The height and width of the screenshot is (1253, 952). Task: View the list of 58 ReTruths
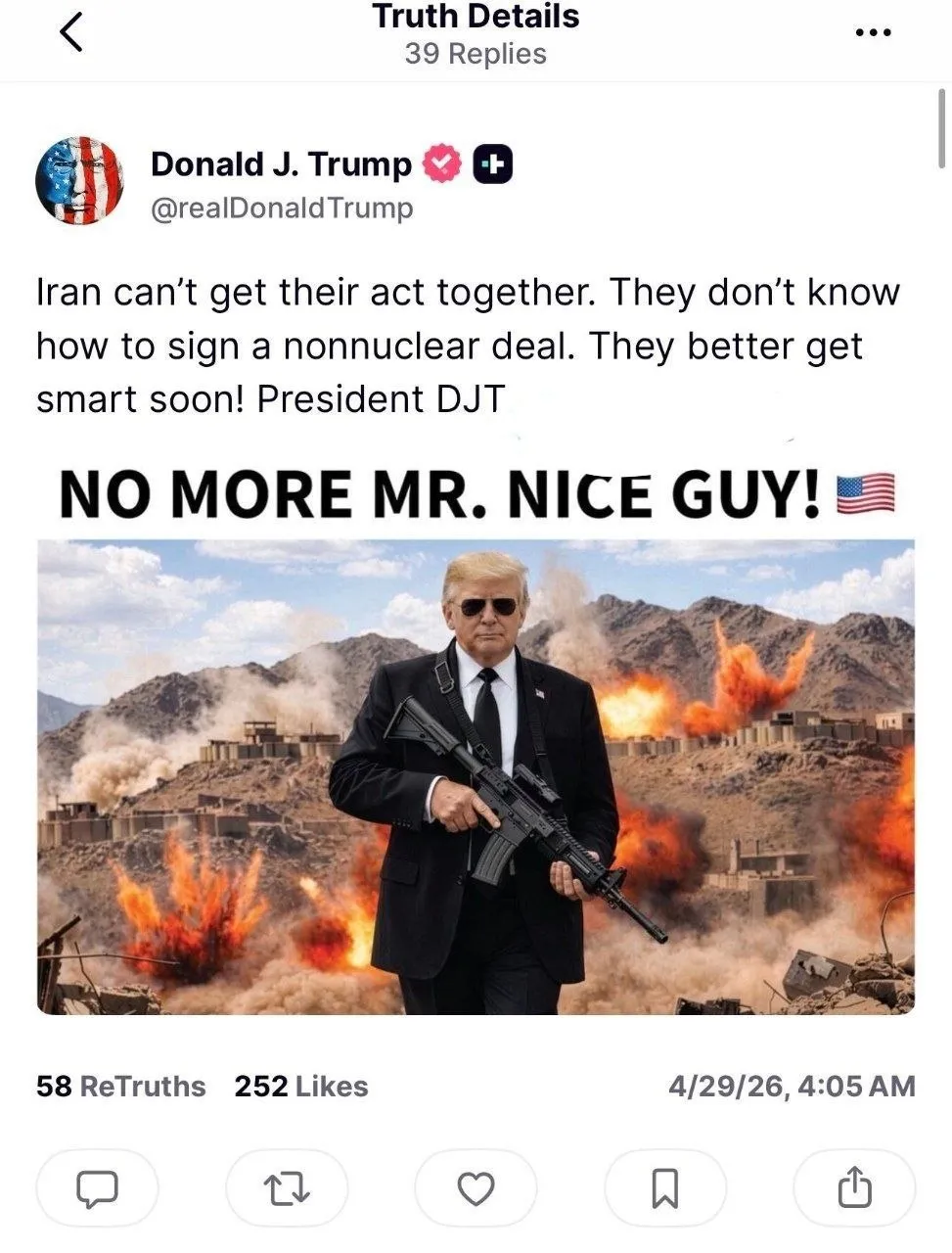click(x=120, y=1087)
